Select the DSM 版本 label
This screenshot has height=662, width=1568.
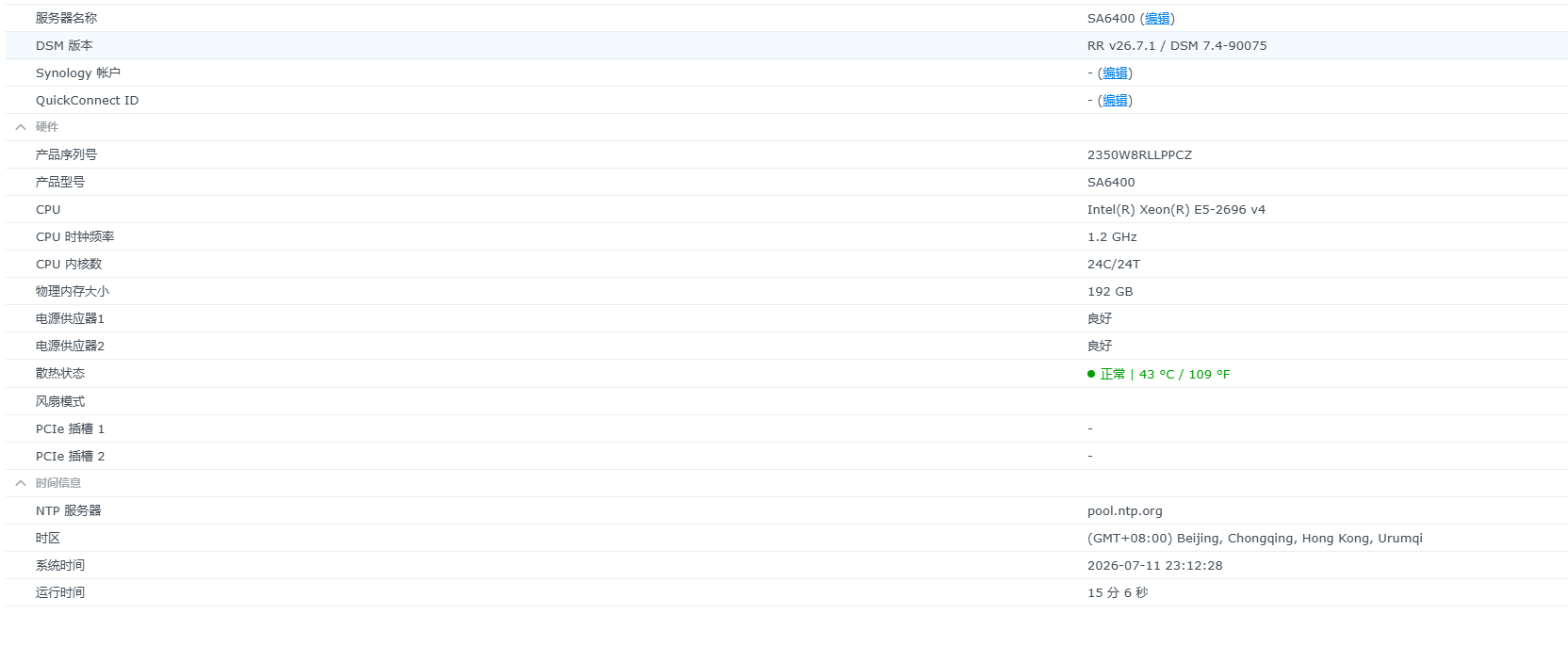(64, 45)
